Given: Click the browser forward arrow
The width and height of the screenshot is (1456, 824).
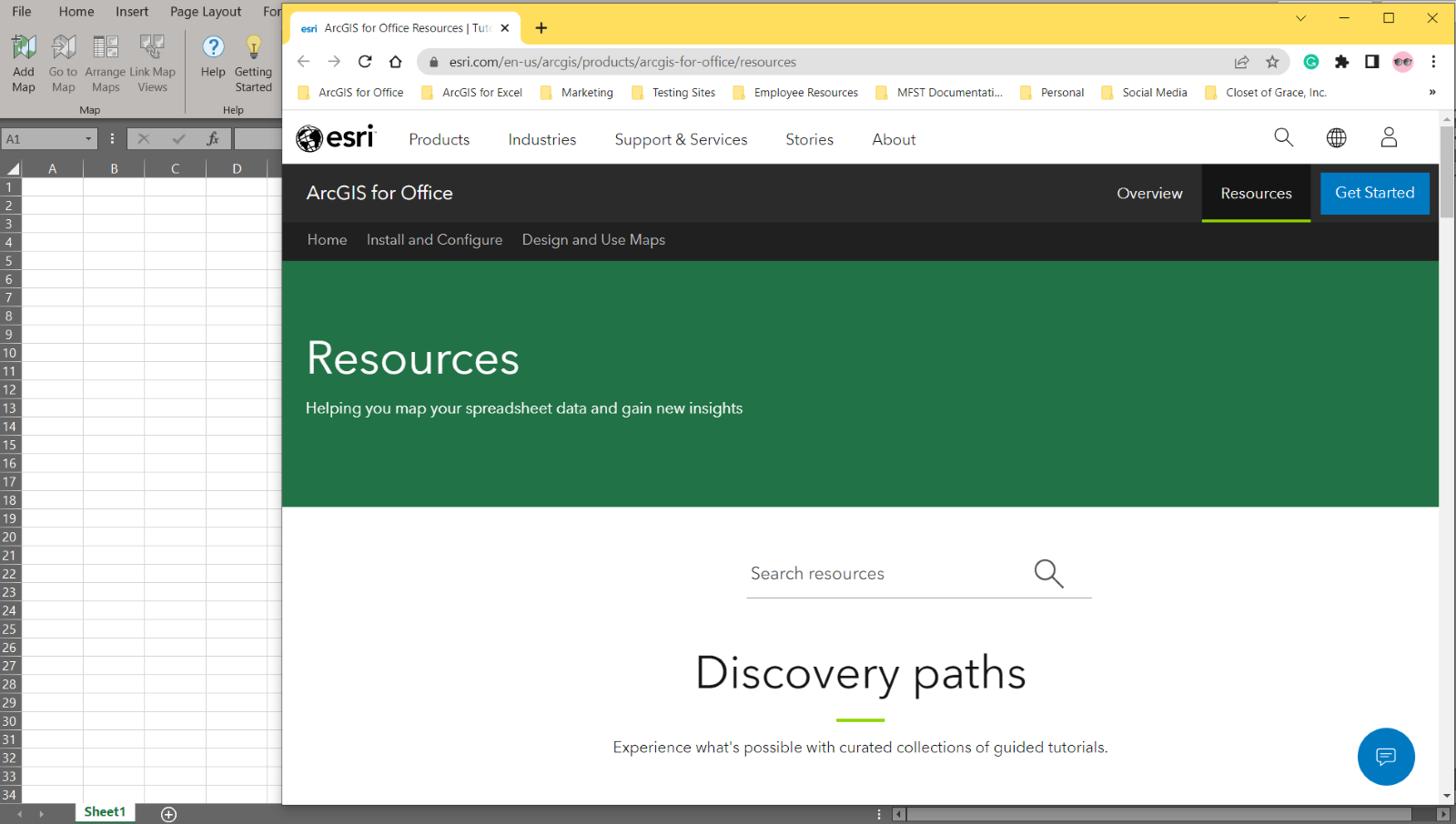Looking at the screenshot, I should tap(334, 62).
